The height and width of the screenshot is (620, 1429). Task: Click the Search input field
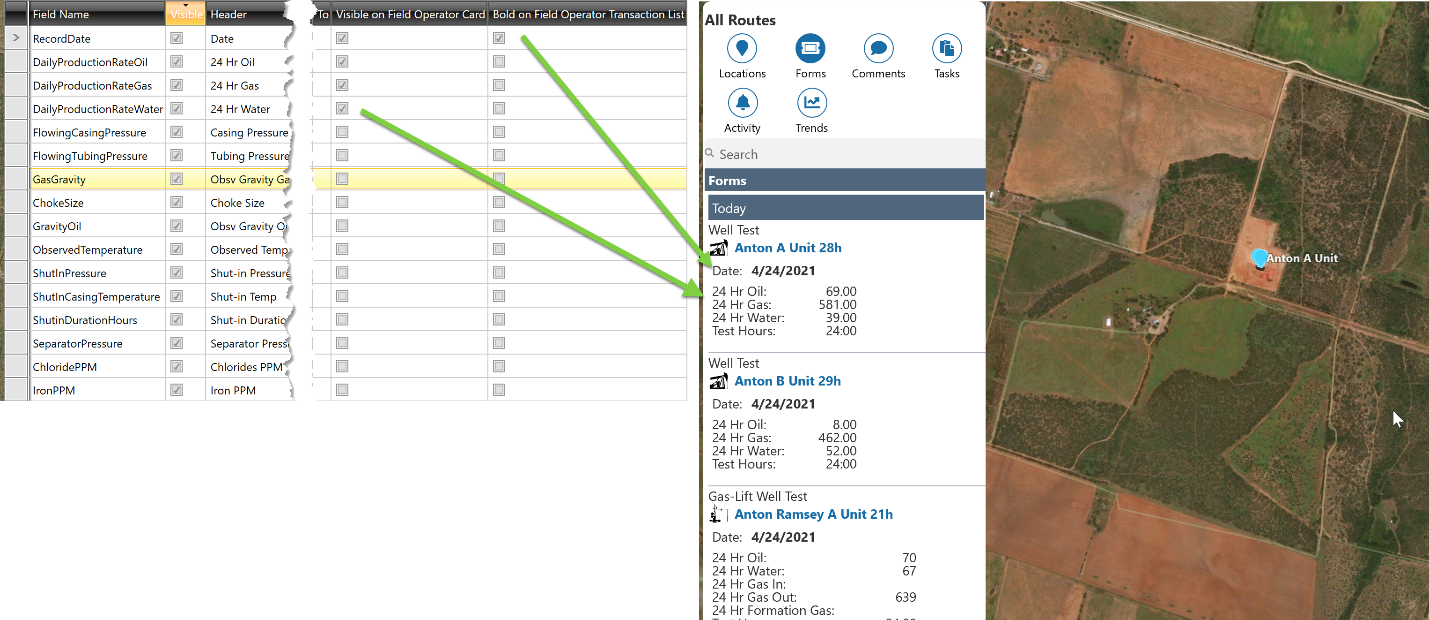(845, 154)
